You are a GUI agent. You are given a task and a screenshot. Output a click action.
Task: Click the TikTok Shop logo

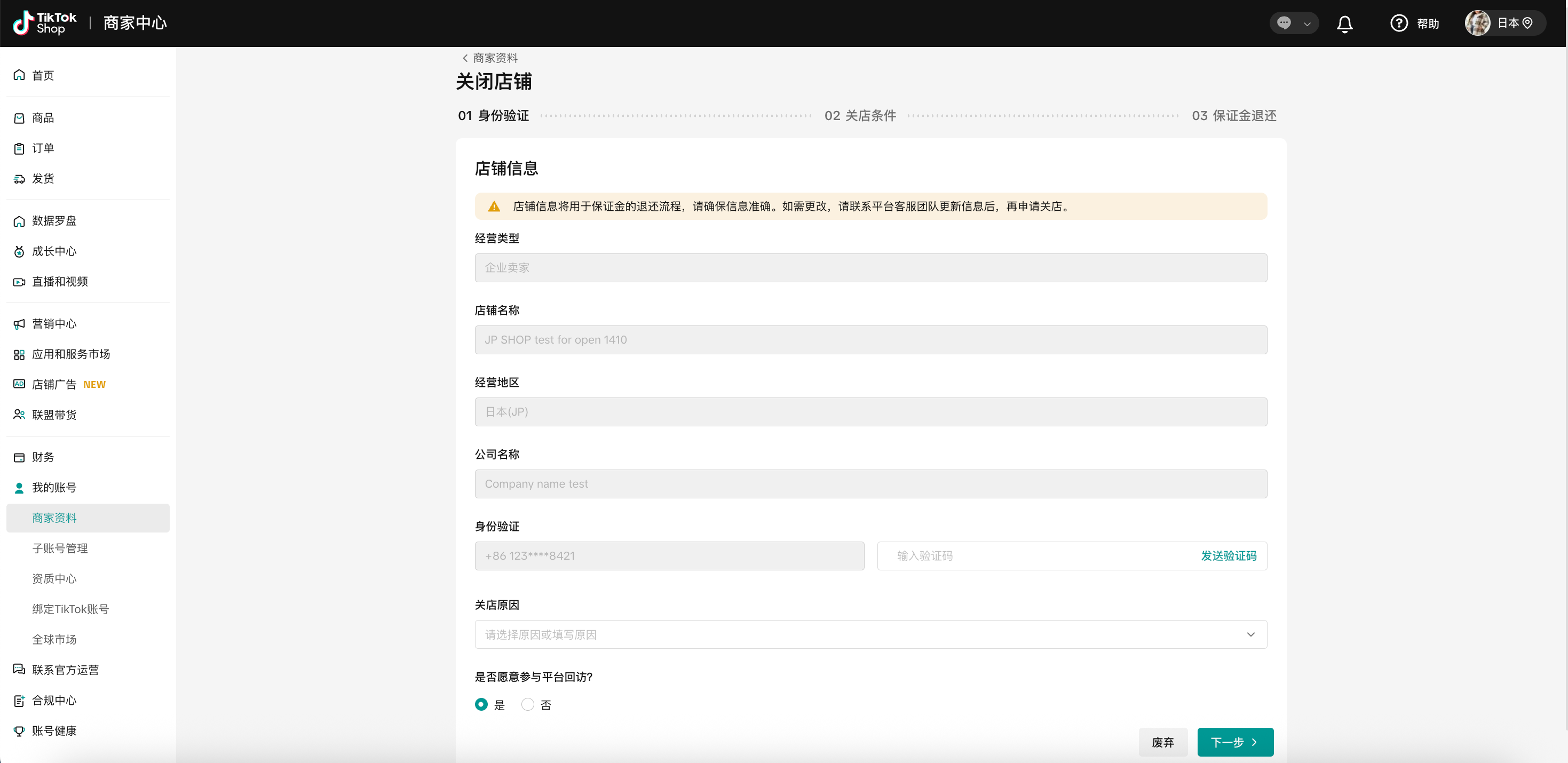tap(44, 23)
